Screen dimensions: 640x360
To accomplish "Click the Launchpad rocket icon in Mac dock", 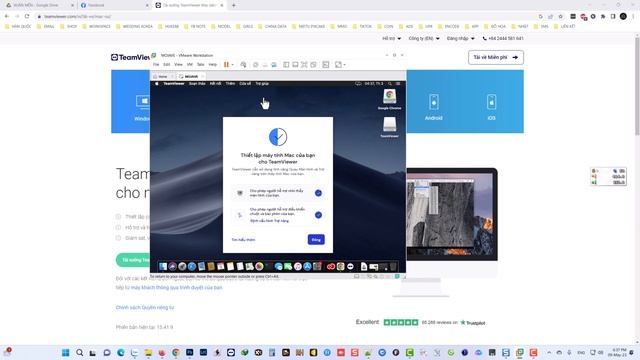I will (182, 267).
